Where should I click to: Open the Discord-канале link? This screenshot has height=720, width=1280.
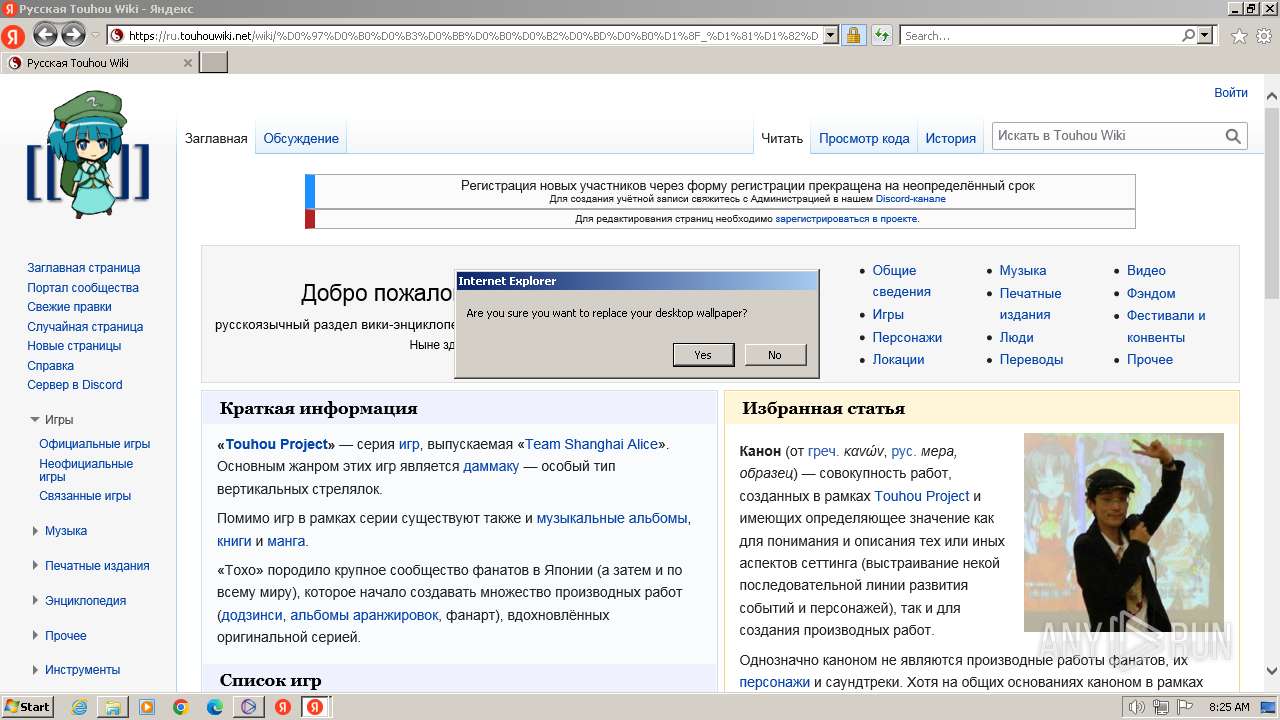click(910, 199)
